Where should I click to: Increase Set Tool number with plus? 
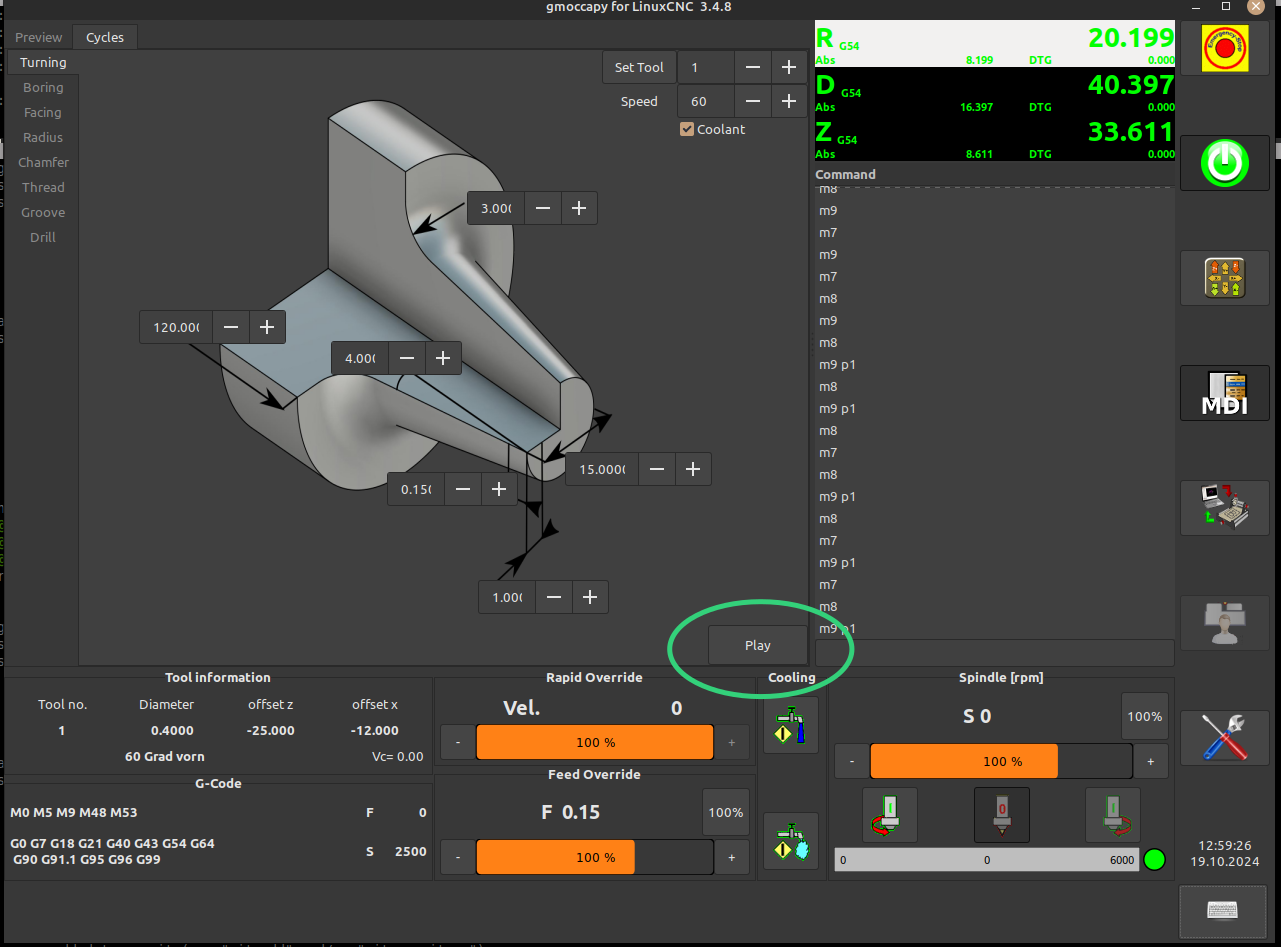point(789,67)
